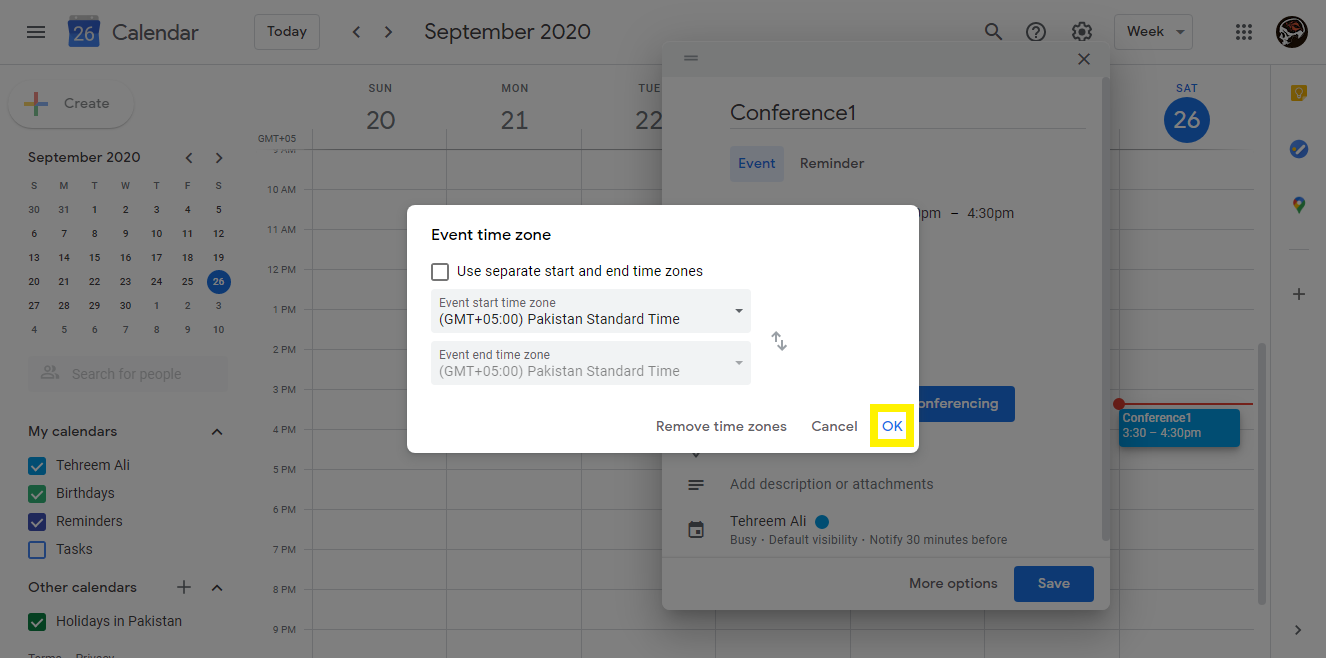Open Google Maps side panel icon
Viewport: 1326px width, 658px height.
coord(1298,205)
